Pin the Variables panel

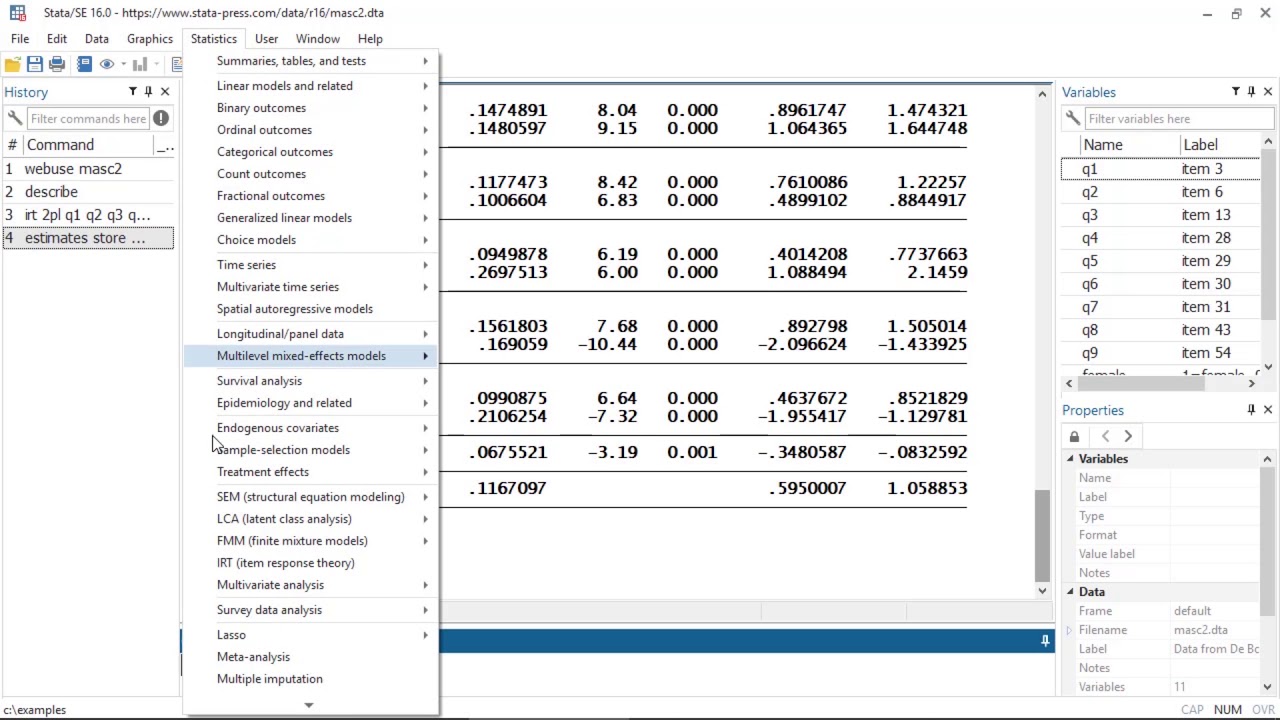coord(1251,92)
